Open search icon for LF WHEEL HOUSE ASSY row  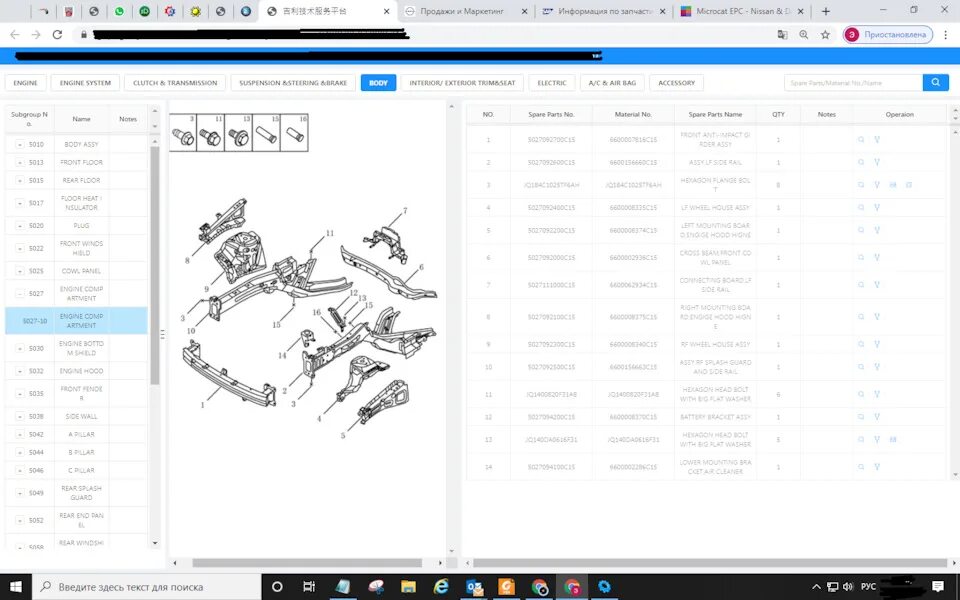coord(861,208)
